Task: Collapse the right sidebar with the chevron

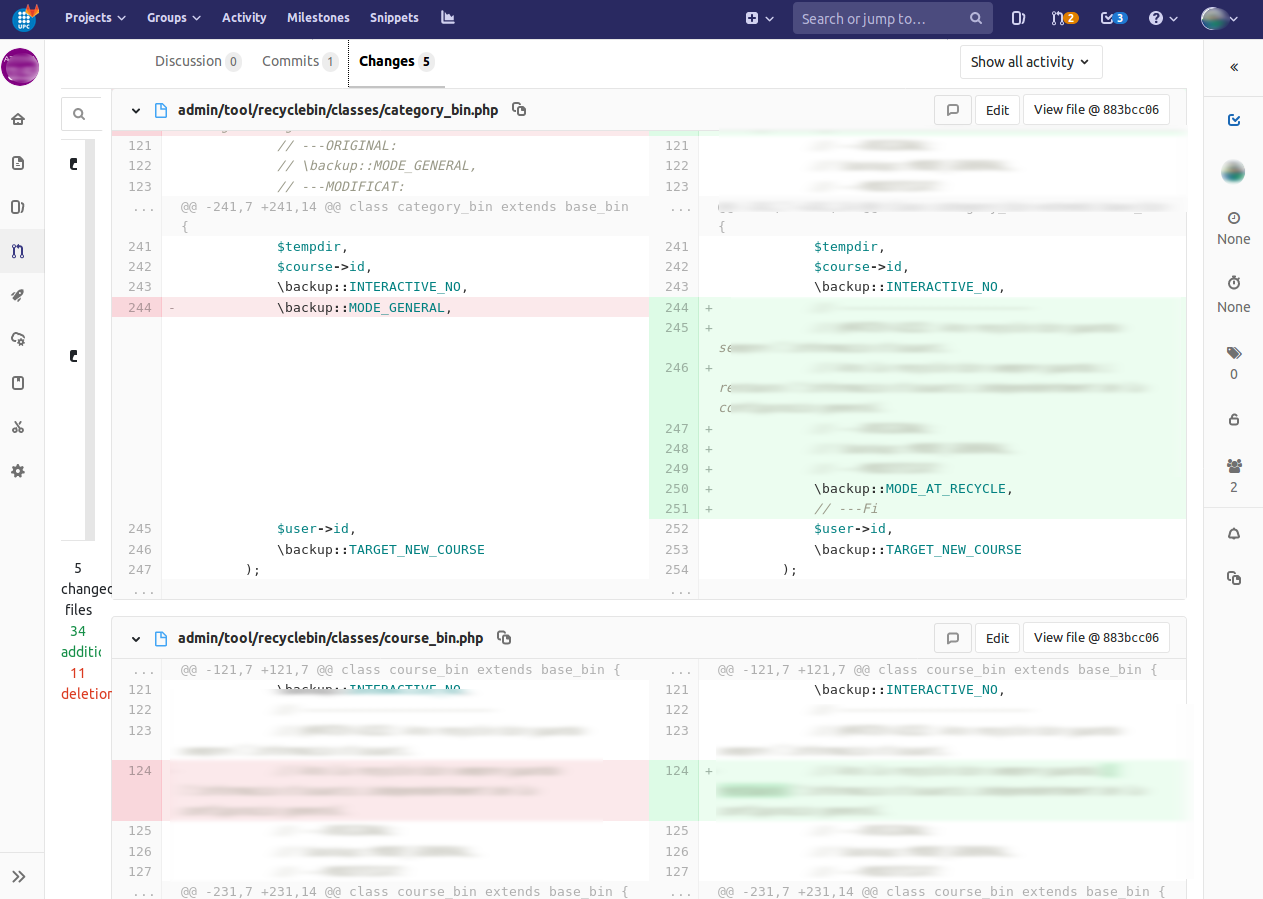Action: [x=1233, y=68]
